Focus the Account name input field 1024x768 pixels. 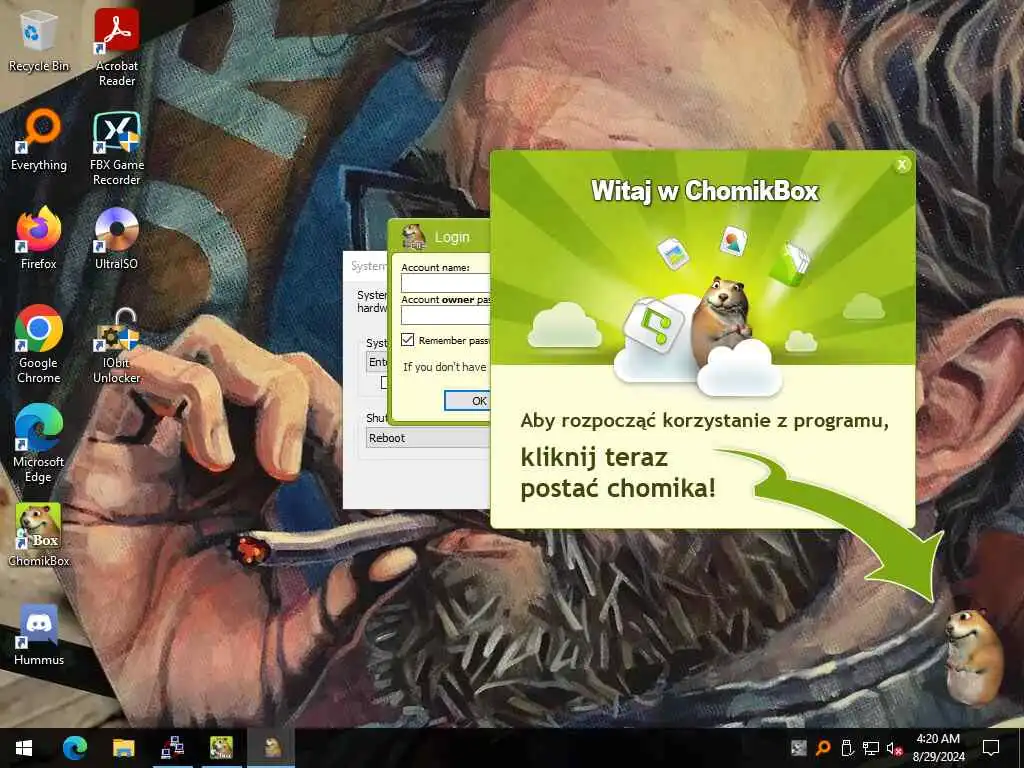coord(445,283)
